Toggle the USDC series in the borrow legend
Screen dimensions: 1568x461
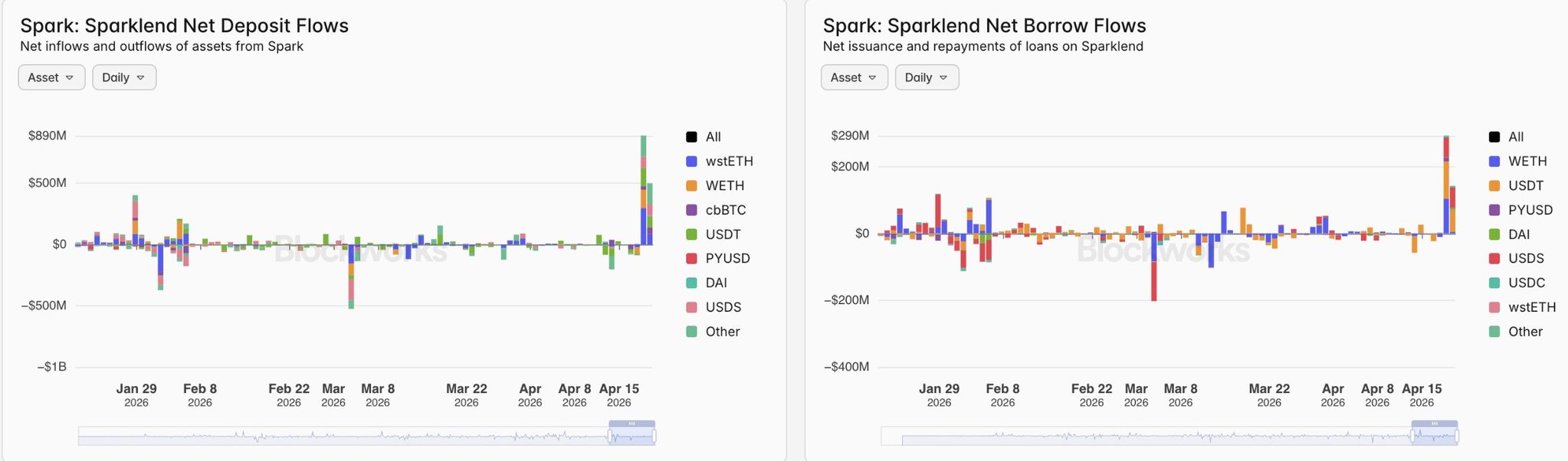(x=1526, y=283)
